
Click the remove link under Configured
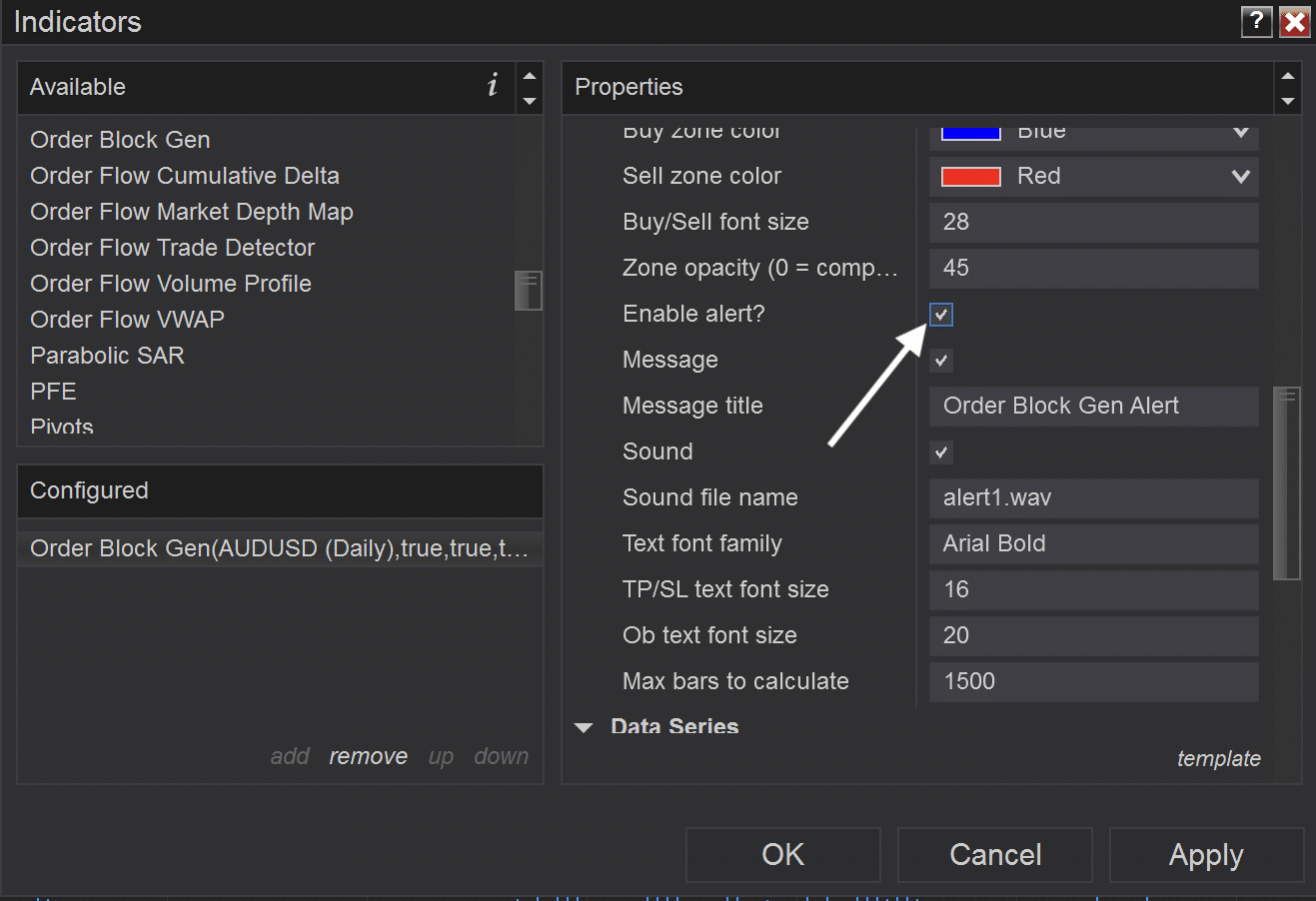tap(368, 757)
